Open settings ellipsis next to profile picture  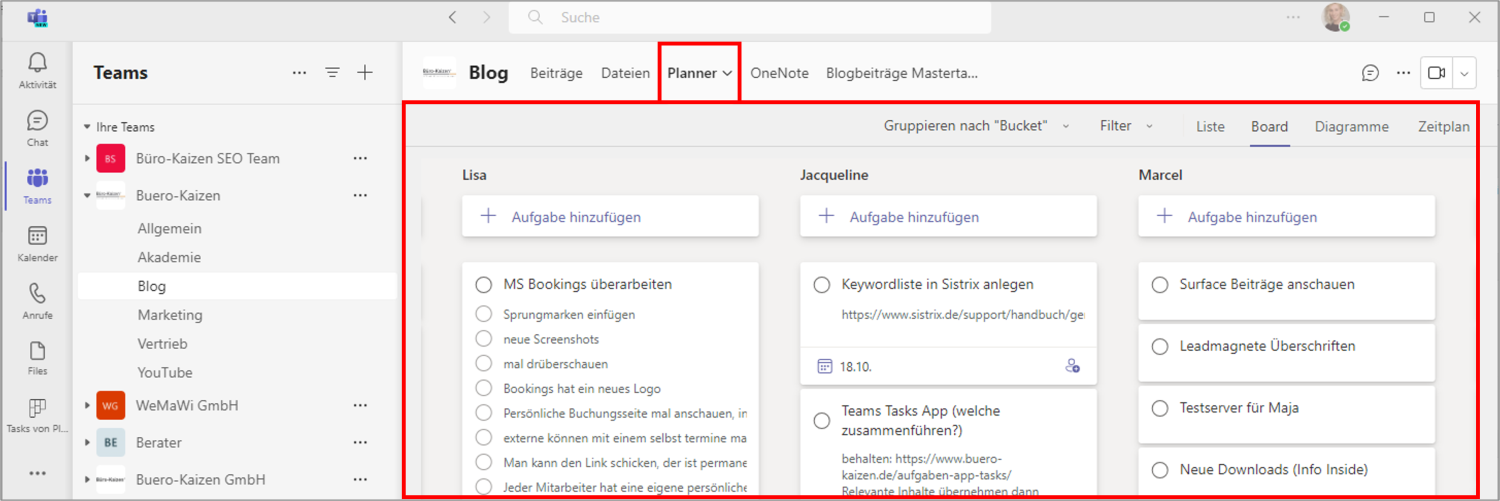pos(1294,17)
